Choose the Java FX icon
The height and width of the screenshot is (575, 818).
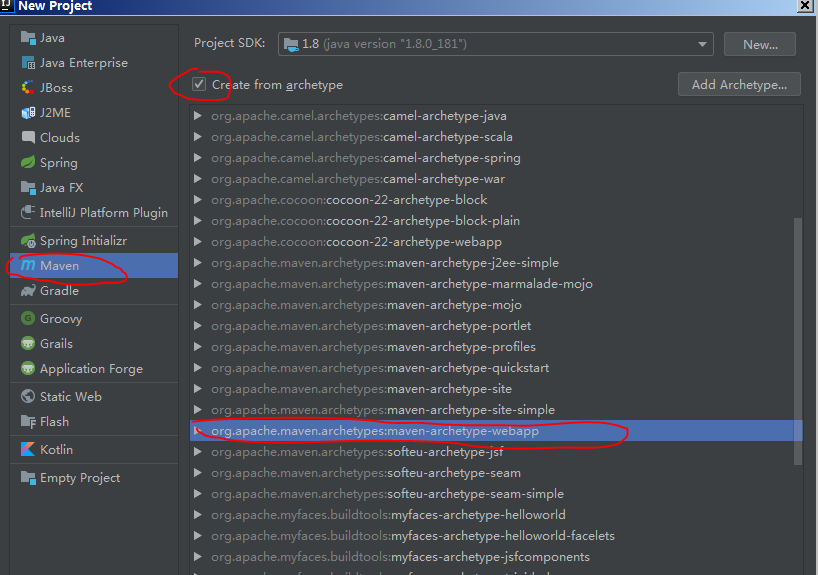(28, 187)
